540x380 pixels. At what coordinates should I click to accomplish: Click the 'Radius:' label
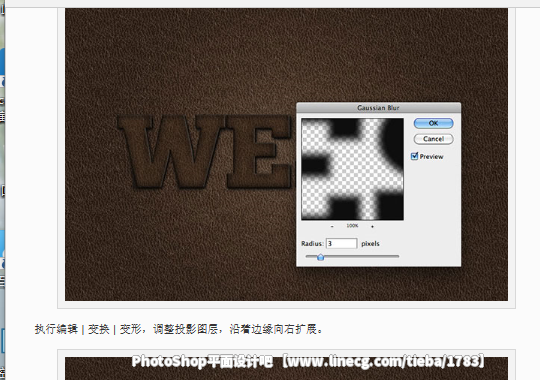click(312, 244)
